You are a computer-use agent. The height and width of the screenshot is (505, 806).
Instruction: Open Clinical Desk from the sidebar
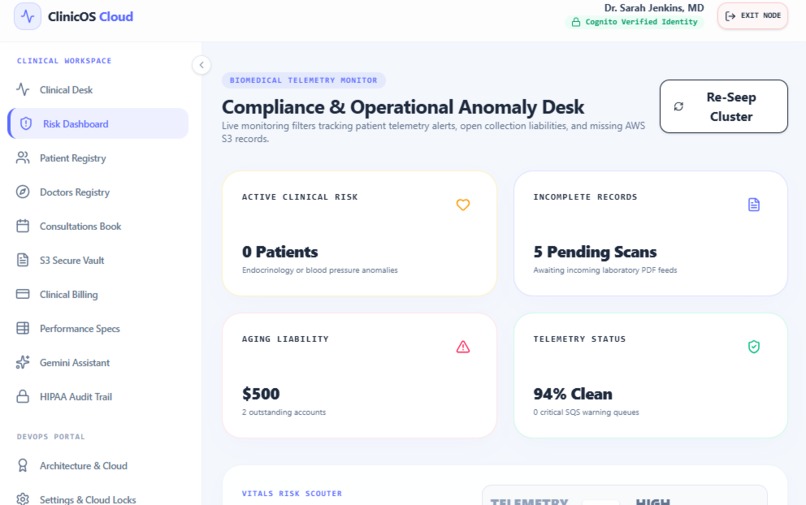pyautogui.click(x=98, y=89)
